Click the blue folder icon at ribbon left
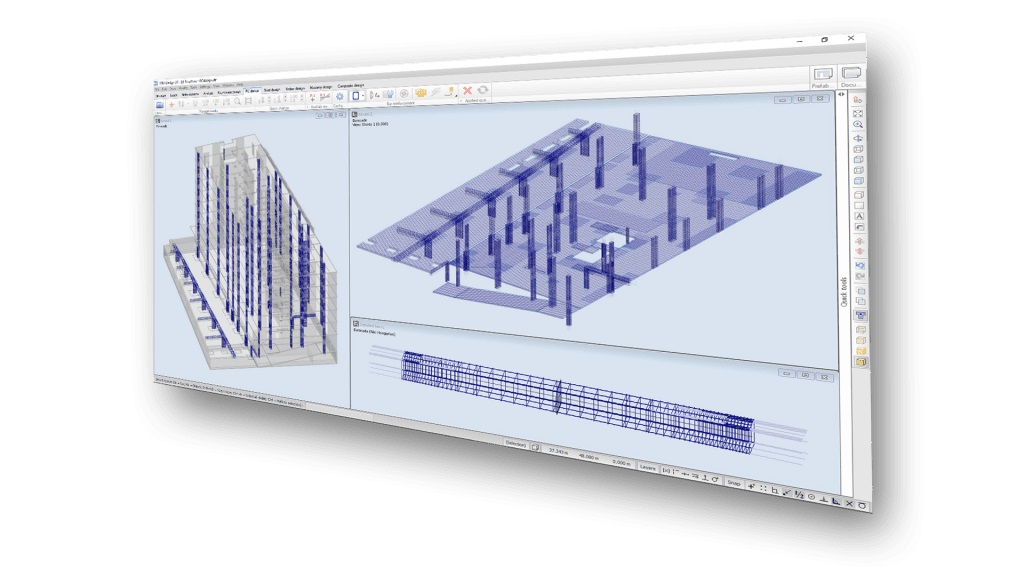1024x576 pixels. 159,105
